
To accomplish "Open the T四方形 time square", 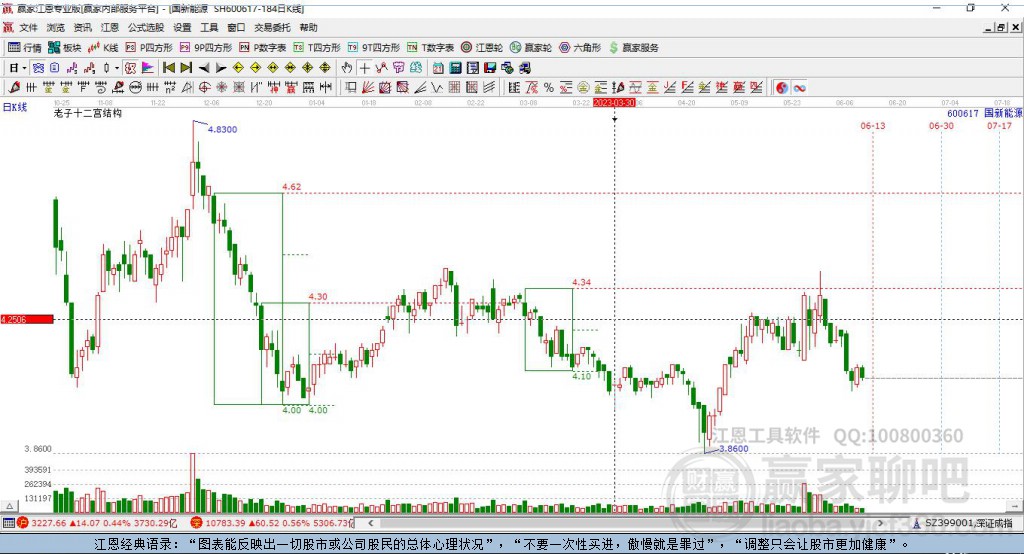I will point(317,48).
